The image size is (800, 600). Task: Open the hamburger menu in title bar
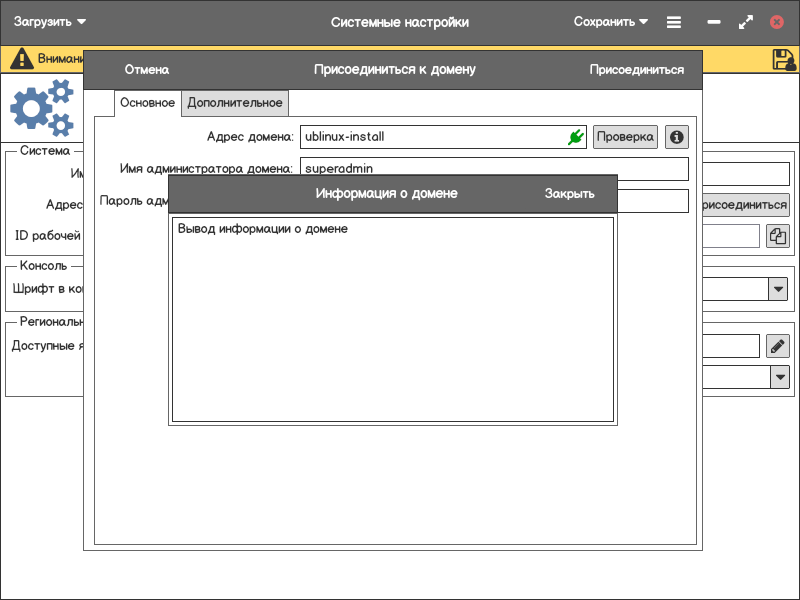coord(674,22)
